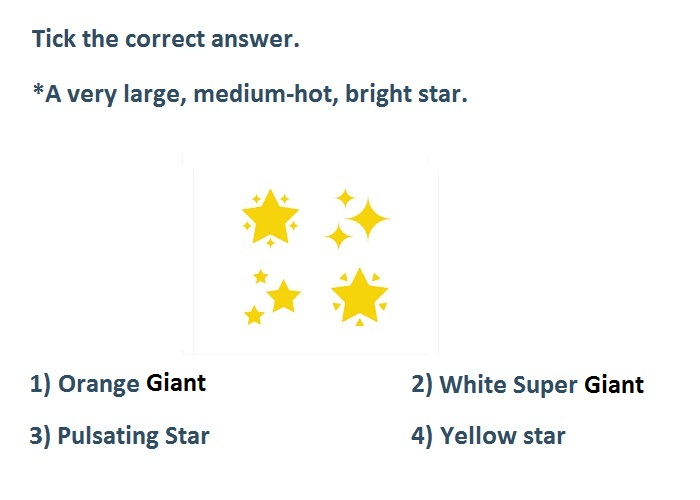Tick the Orange Giant answer
The image size is (700, 500).
(118, 384)
